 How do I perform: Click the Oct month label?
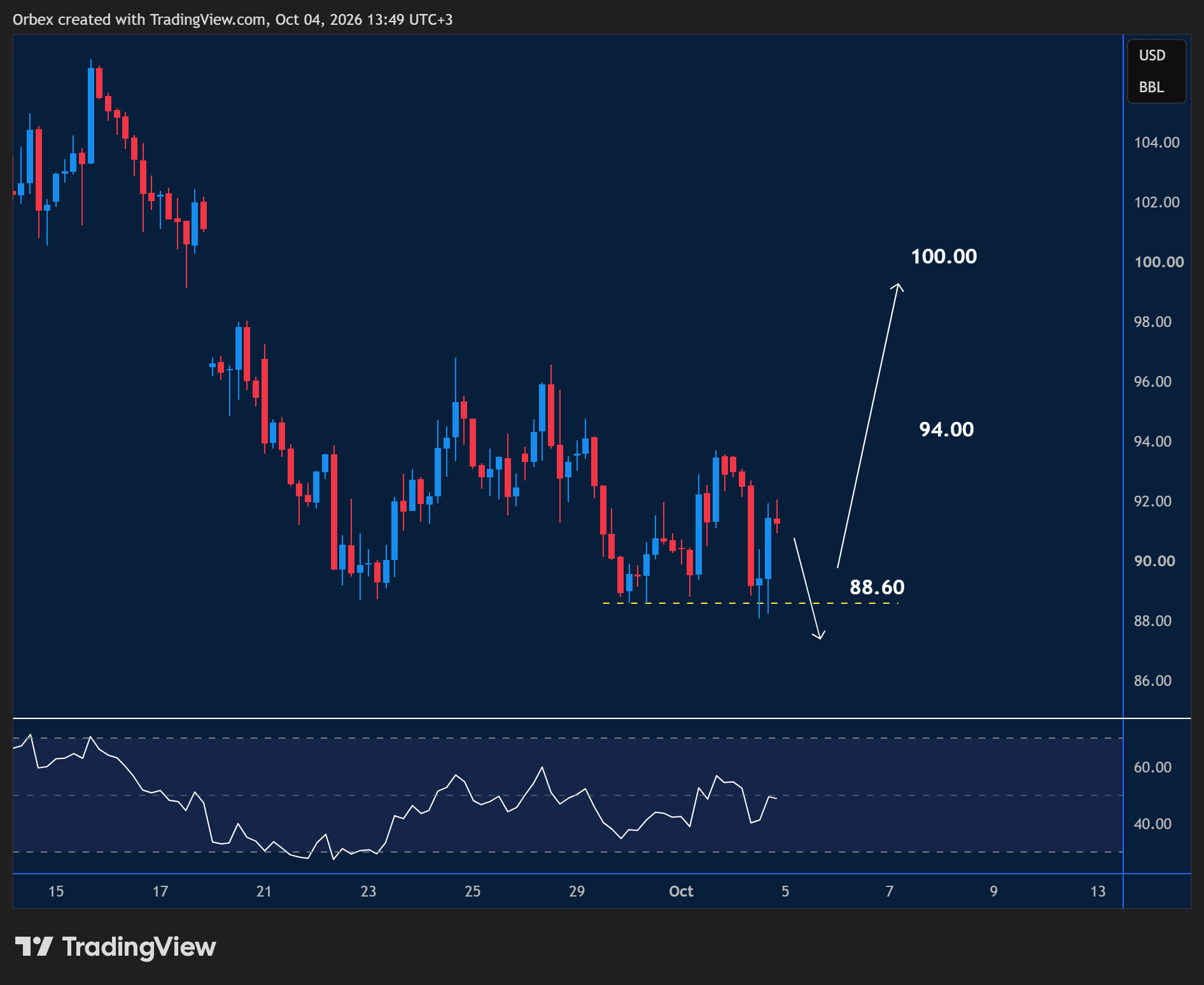point(681,891)
